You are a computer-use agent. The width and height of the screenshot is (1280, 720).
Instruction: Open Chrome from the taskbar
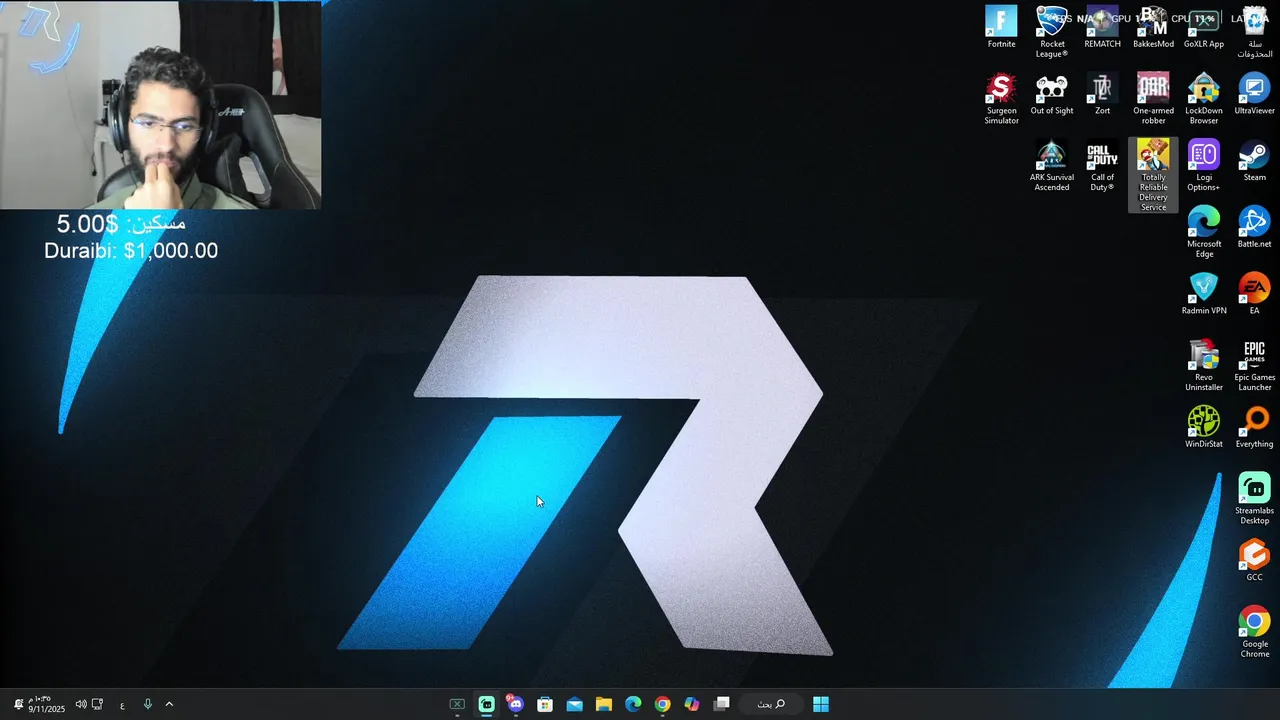662,704
